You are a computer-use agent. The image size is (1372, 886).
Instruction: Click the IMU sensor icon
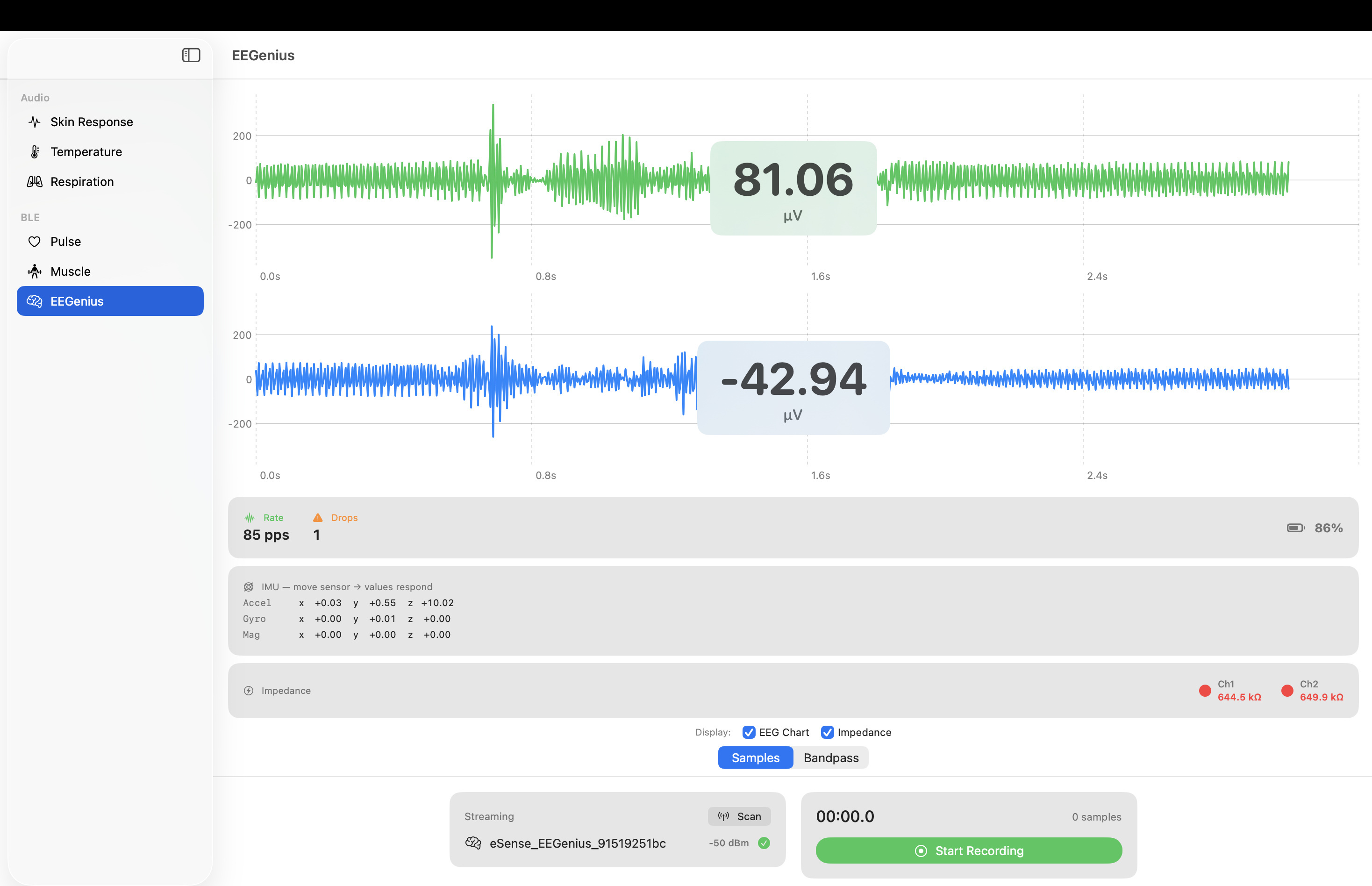249,587
